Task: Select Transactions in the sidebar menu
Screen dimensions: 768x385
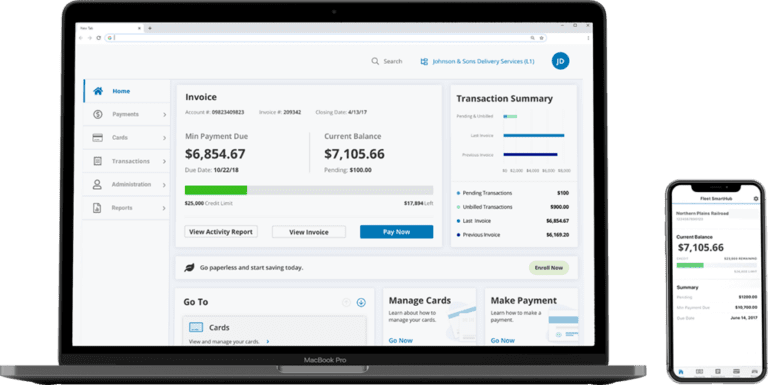Action: point(127,161)
